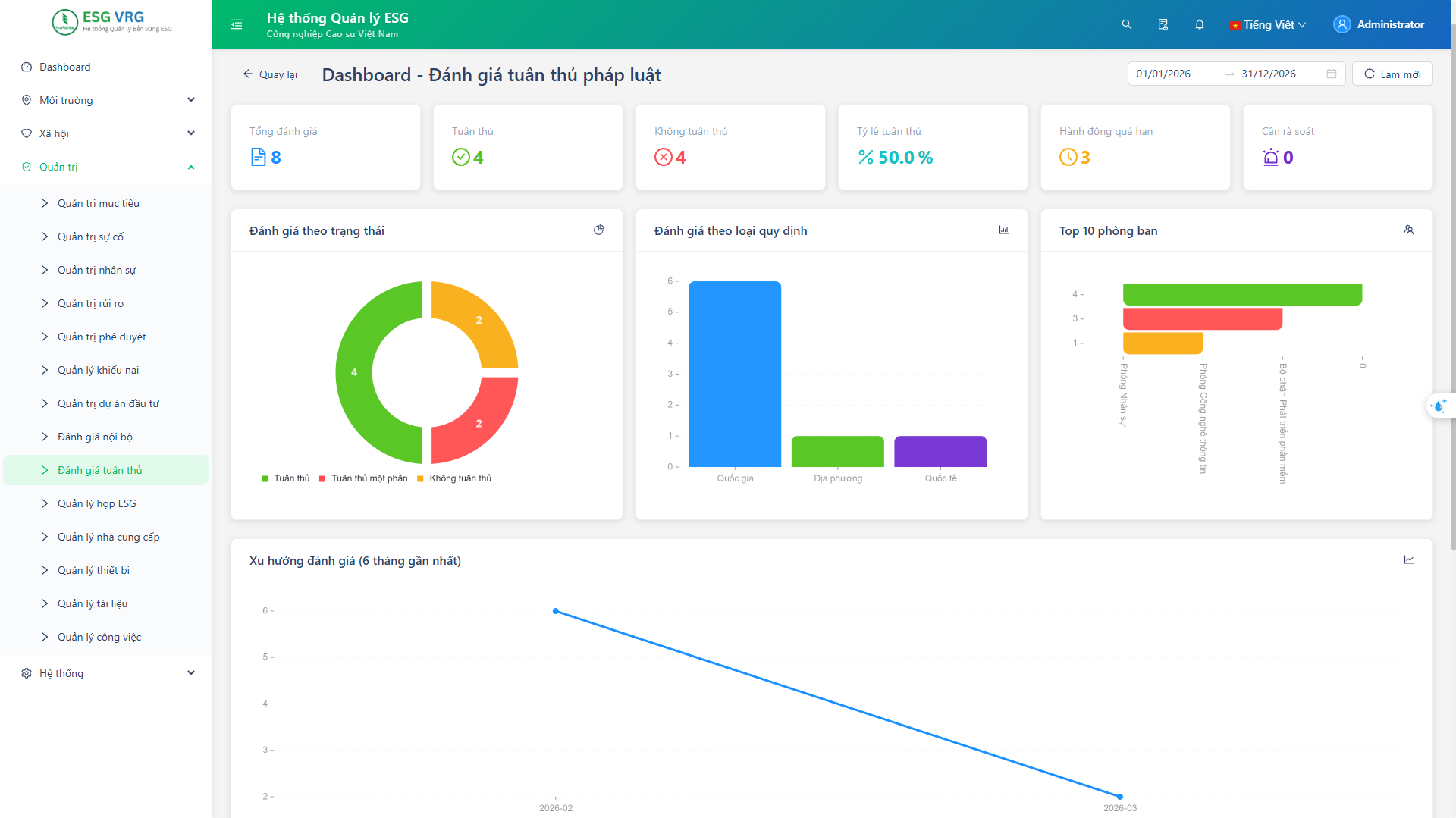The height and width of the screenshot is (818, 1456).
Task: Expand the Hệ thống menu chevron
Action: 191,673
